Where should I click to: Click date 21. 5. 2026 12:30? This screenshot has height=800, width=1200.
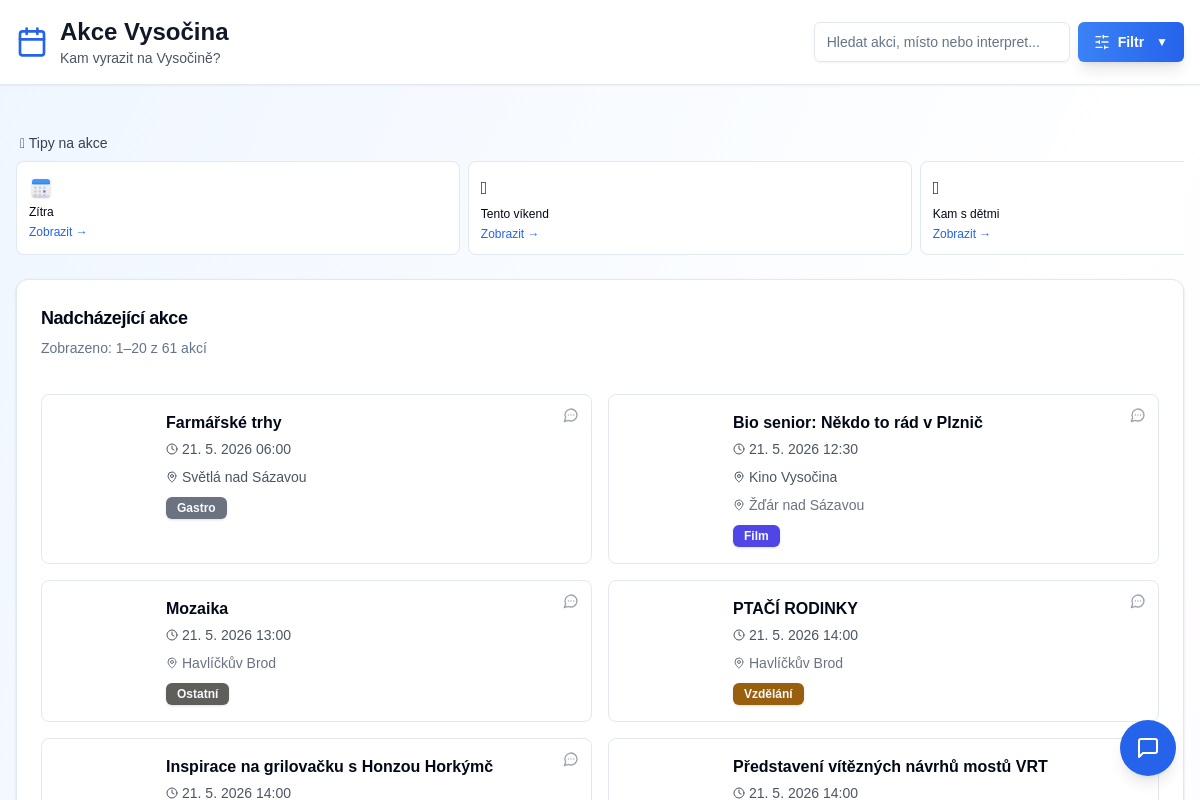click(x=803, y=449)
